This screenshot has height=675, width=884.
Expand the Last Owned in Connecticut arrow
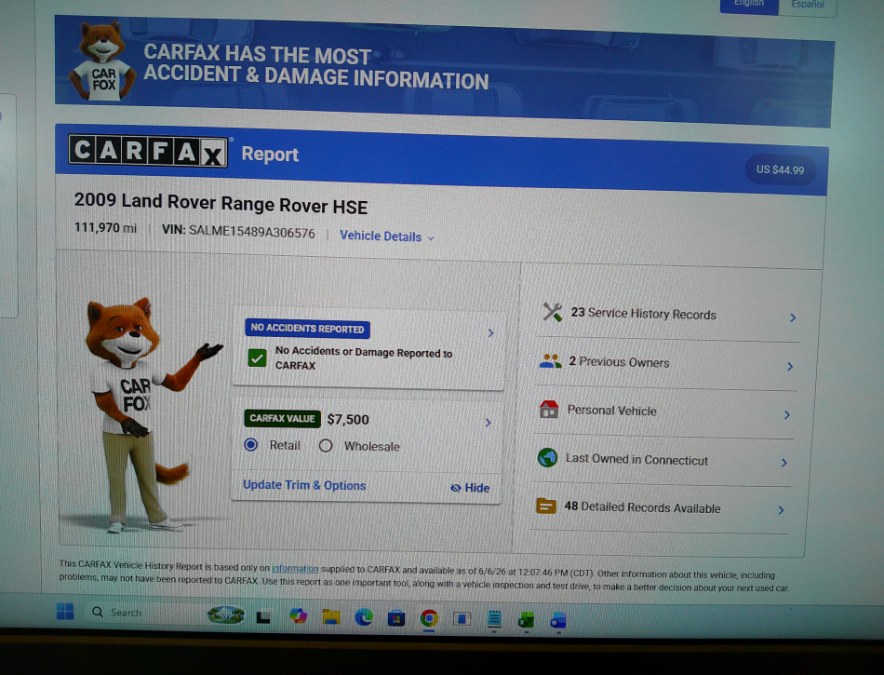(x=784, y=462)
